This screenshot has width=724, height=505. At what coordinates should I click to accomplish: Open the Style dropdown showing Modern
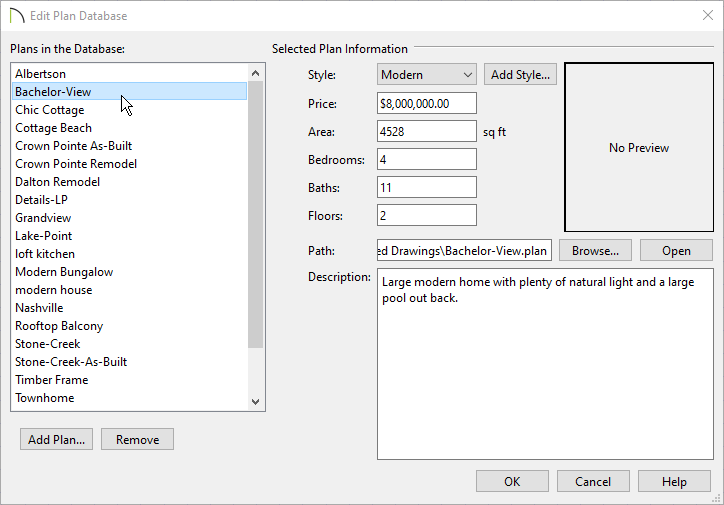(427, 74)
